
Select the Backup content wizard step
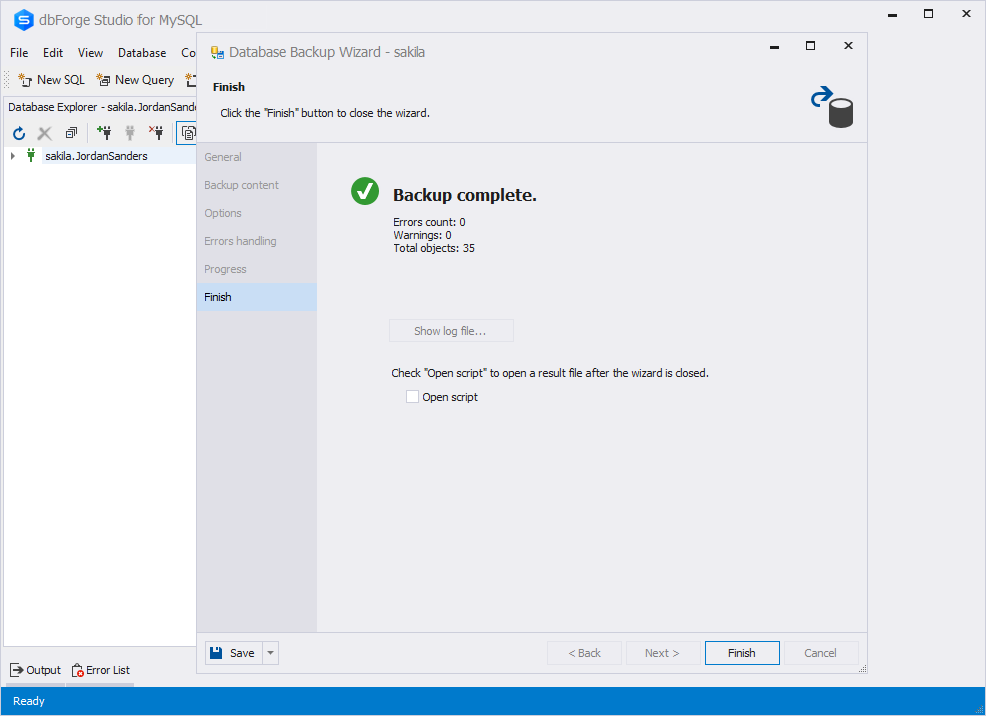[257, 185]
